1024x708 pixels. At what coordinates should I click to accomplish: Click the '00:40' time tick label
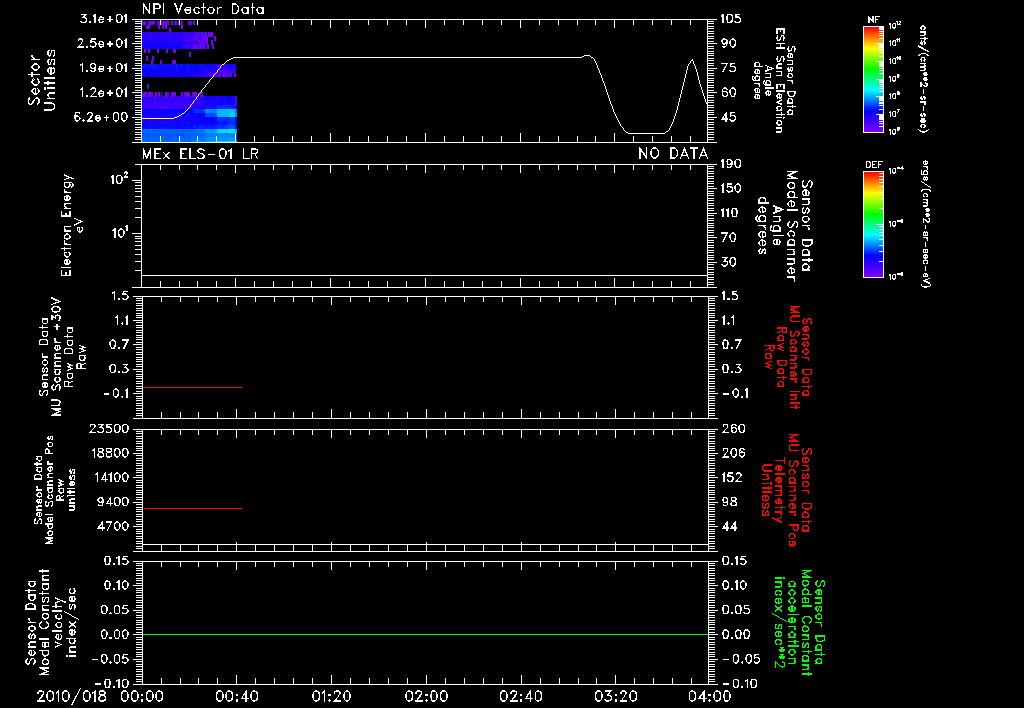coord(236,696)
